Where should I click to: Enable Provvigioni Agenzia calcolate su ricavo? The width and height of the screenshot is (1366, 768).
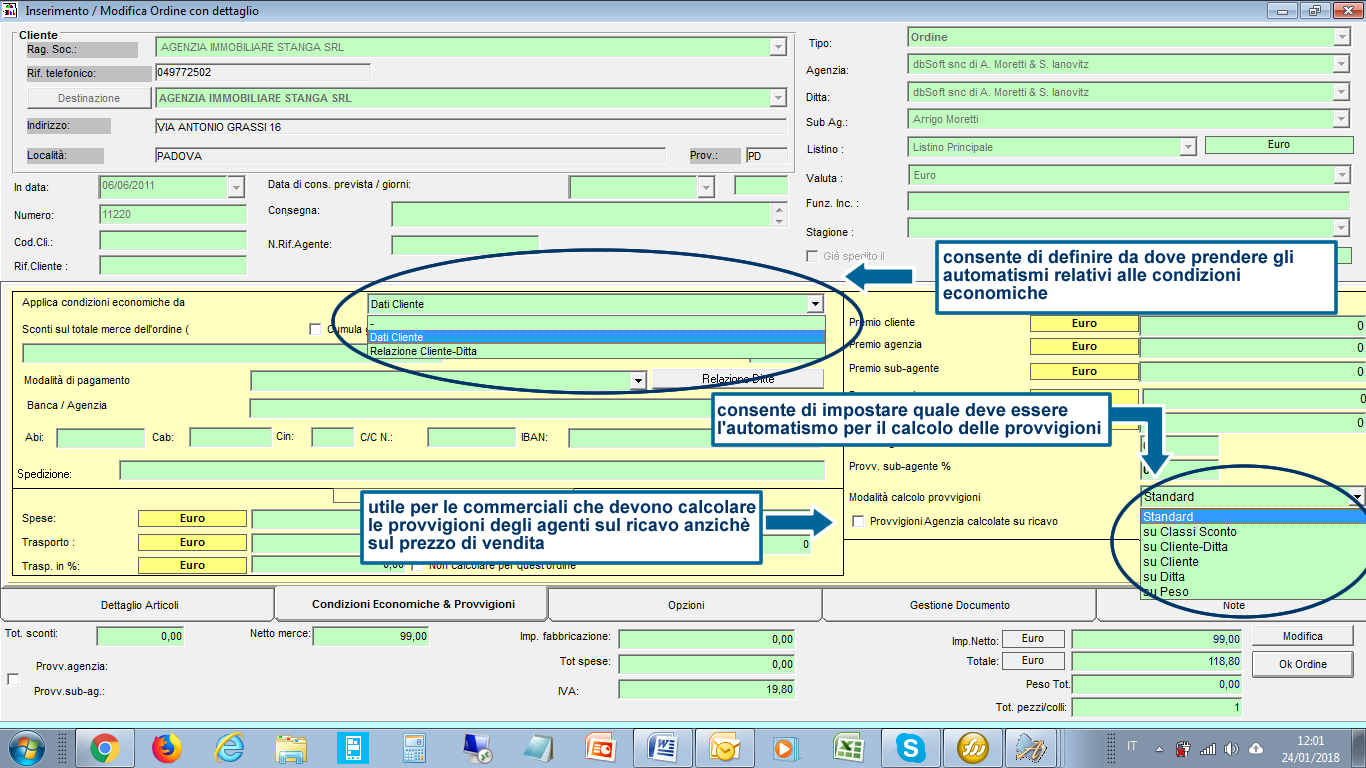[858, 521]
